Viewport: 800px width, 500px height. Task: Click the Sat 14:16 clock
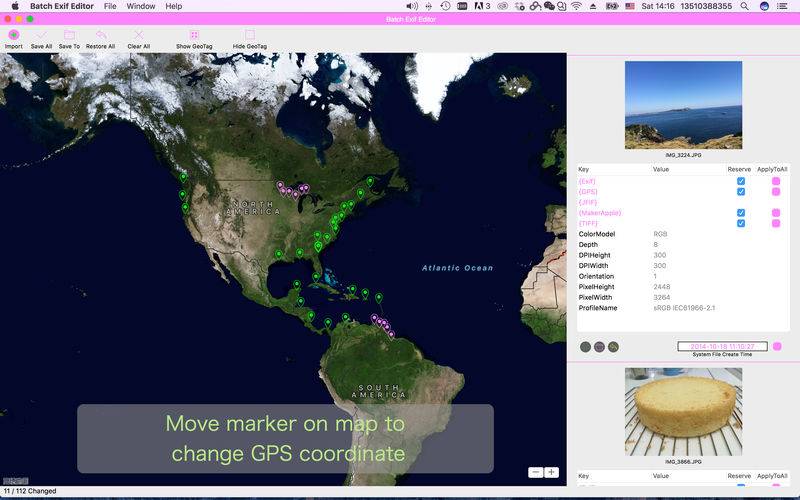coord(658,6)
